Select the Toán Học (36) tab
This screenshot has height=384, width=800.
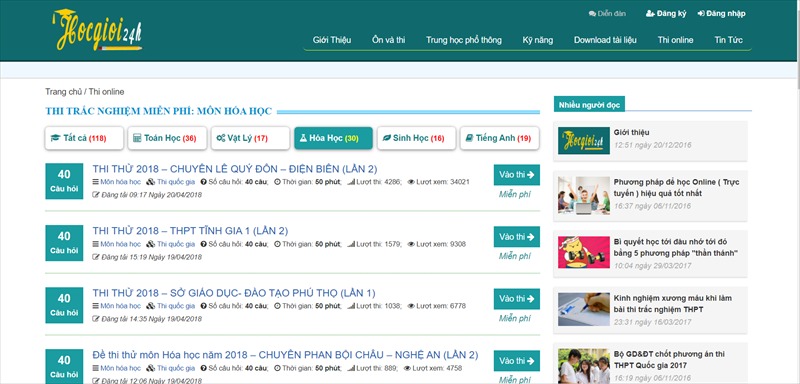167,138
